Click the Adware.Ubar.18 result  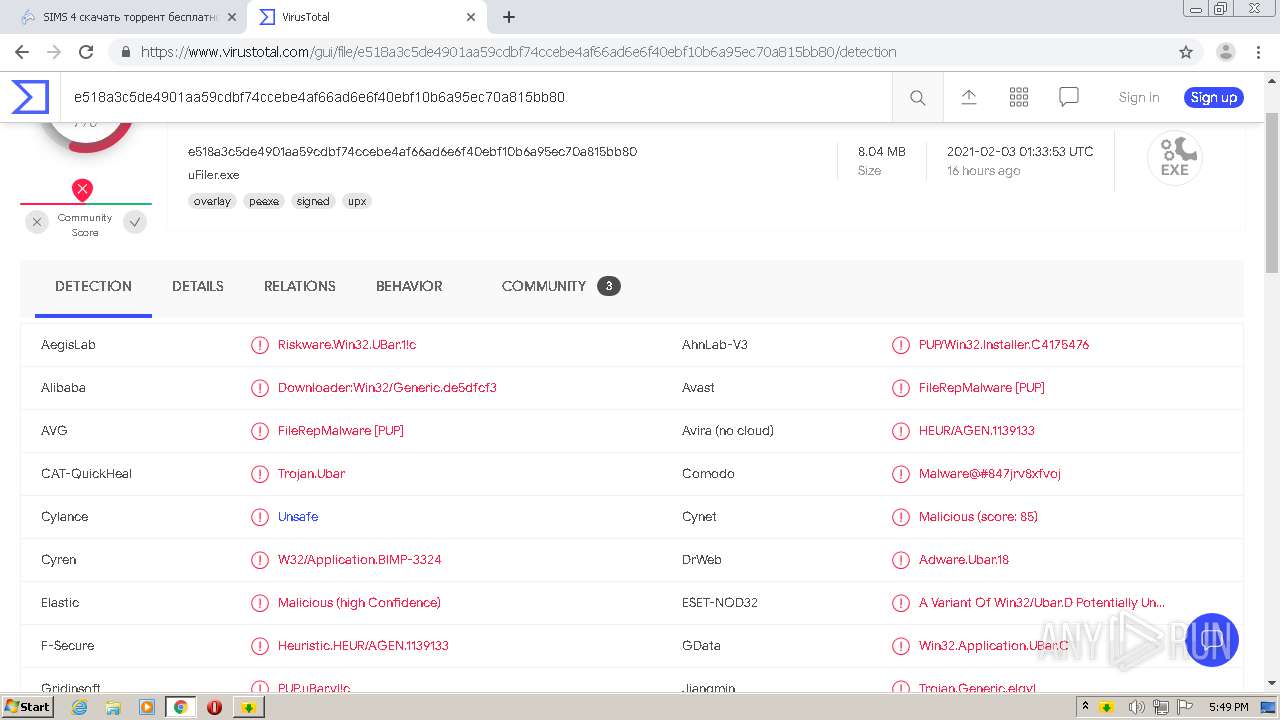(964, 560)
